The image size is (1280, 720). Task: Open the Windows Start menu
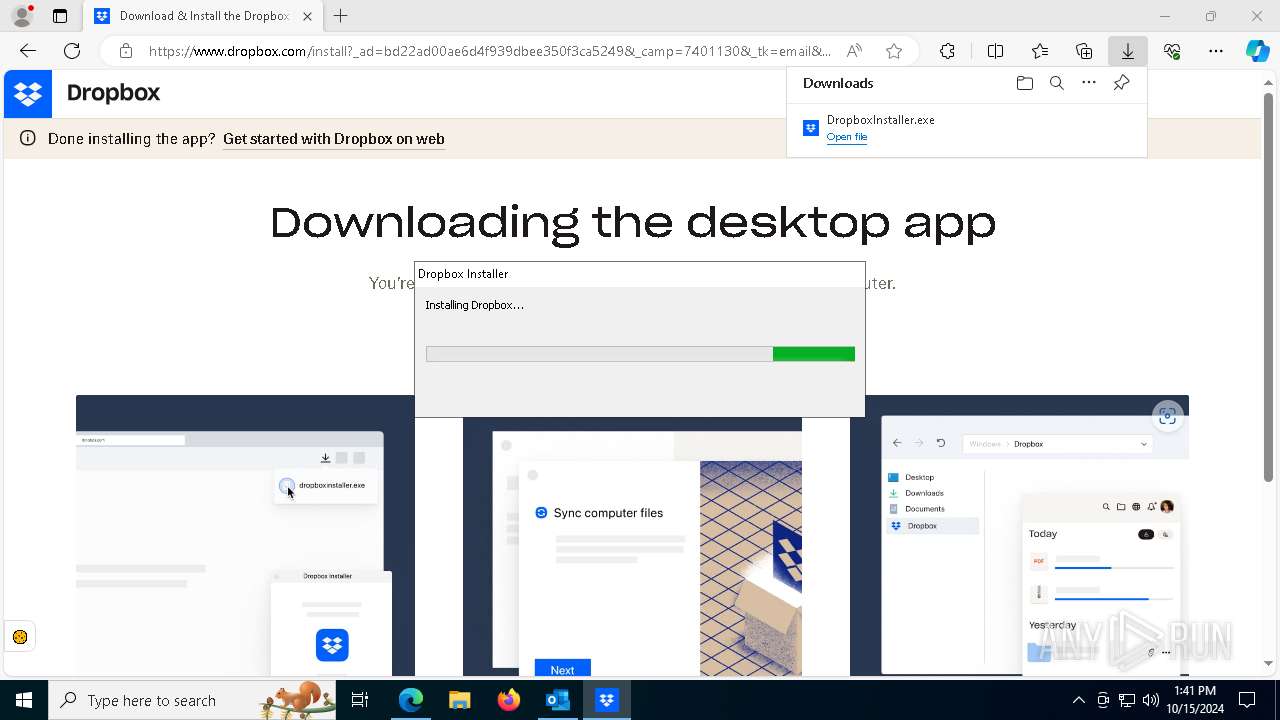[24, 700]
